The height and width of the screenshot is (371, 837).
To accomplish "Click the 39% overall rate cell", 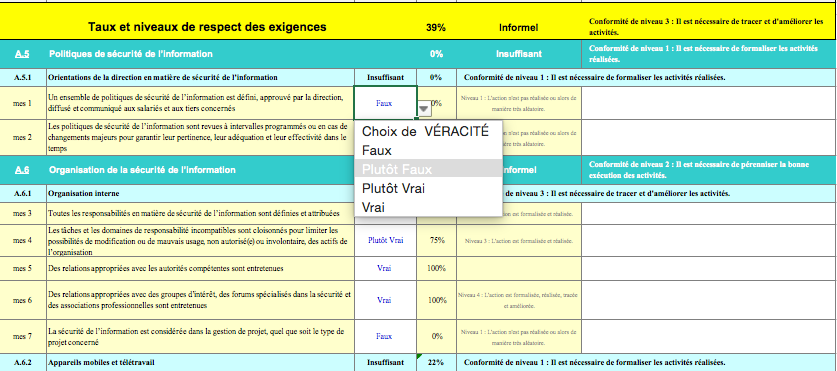I will coord(436,27).
